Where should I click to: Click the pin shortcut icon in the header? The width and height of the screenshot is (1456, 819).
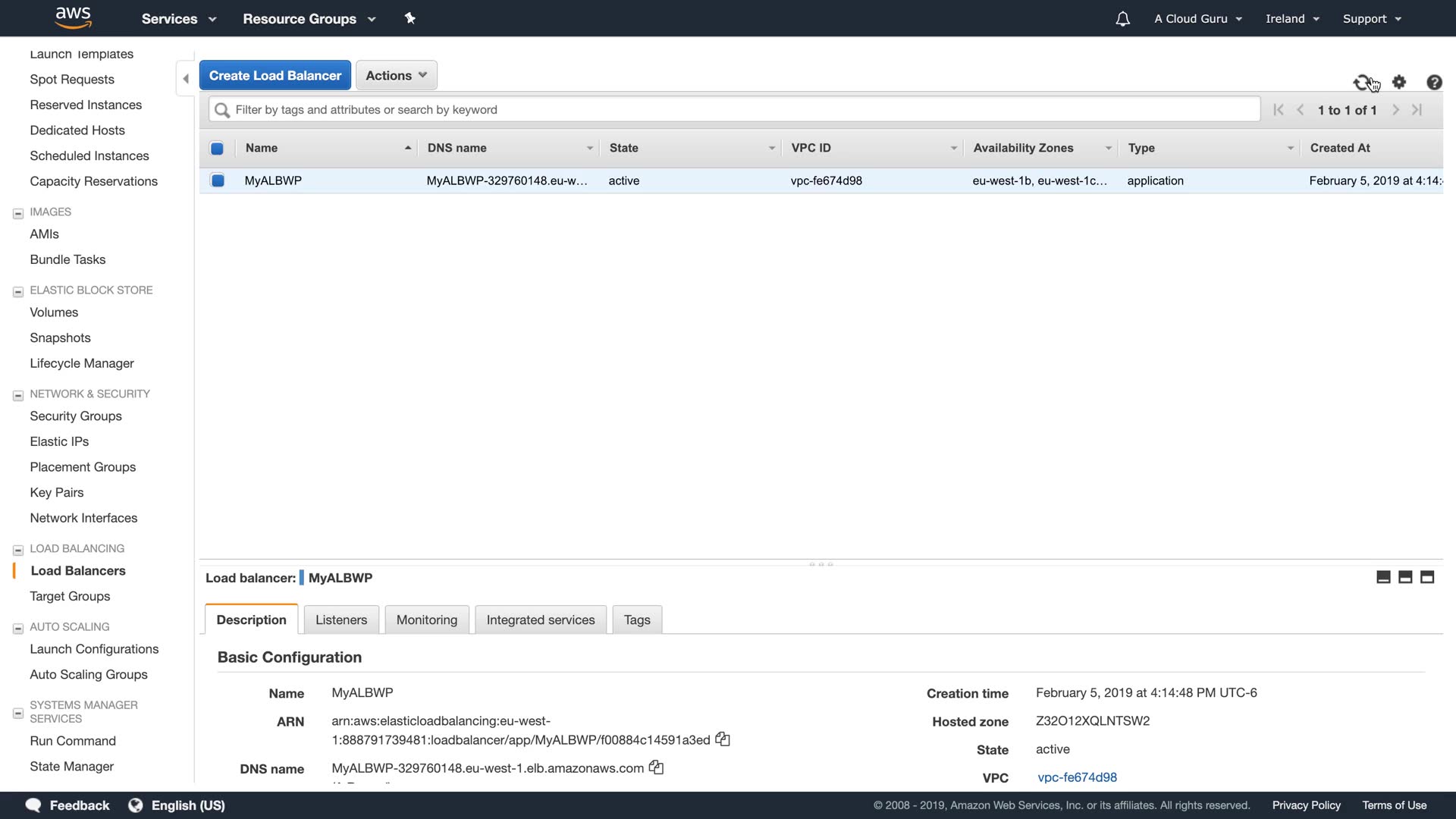coord(410,18)
